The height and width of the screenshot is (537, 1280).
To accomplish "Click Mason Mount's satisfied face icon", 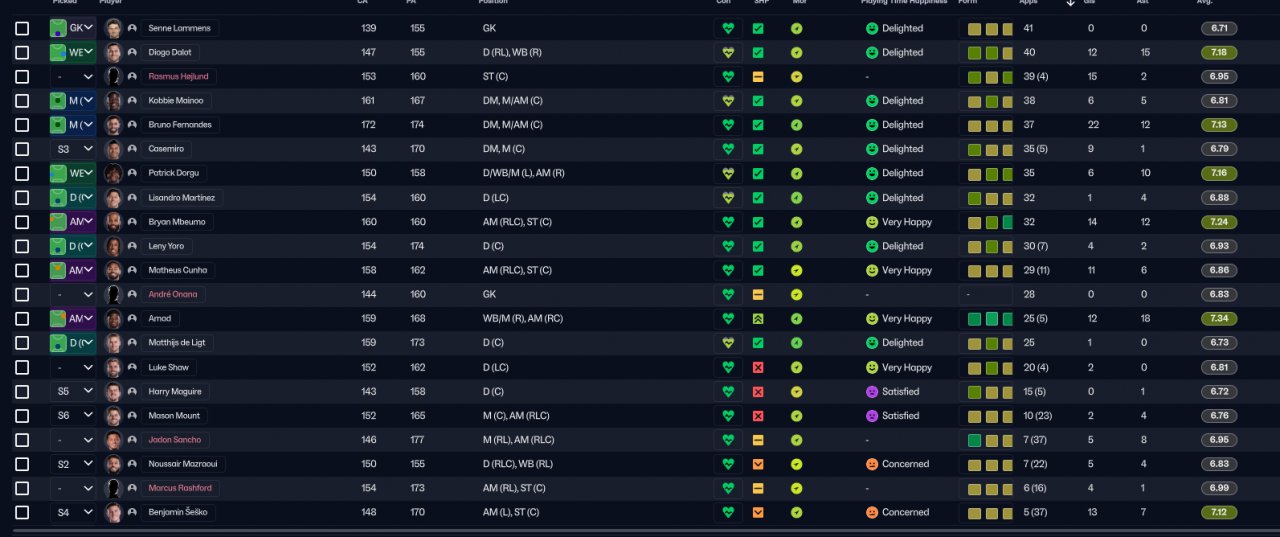I will 871,415.
